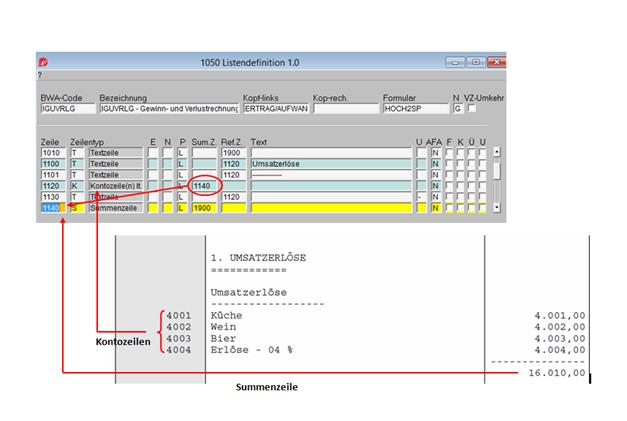
Task: Click scrollbar down arrow of line list
Action: tap(497, 208)
